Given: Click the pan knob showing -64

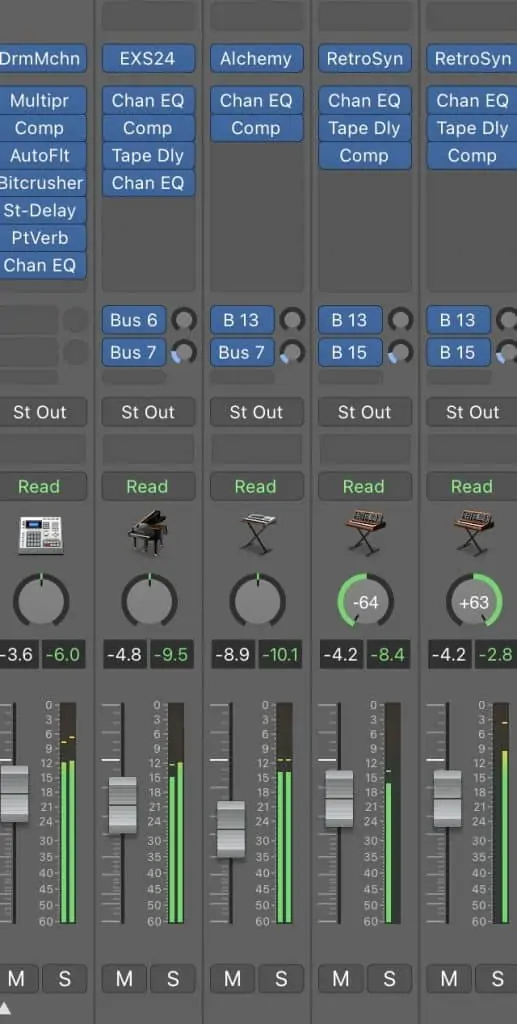Looking at the screenshot, I should [x=366, y=601].
